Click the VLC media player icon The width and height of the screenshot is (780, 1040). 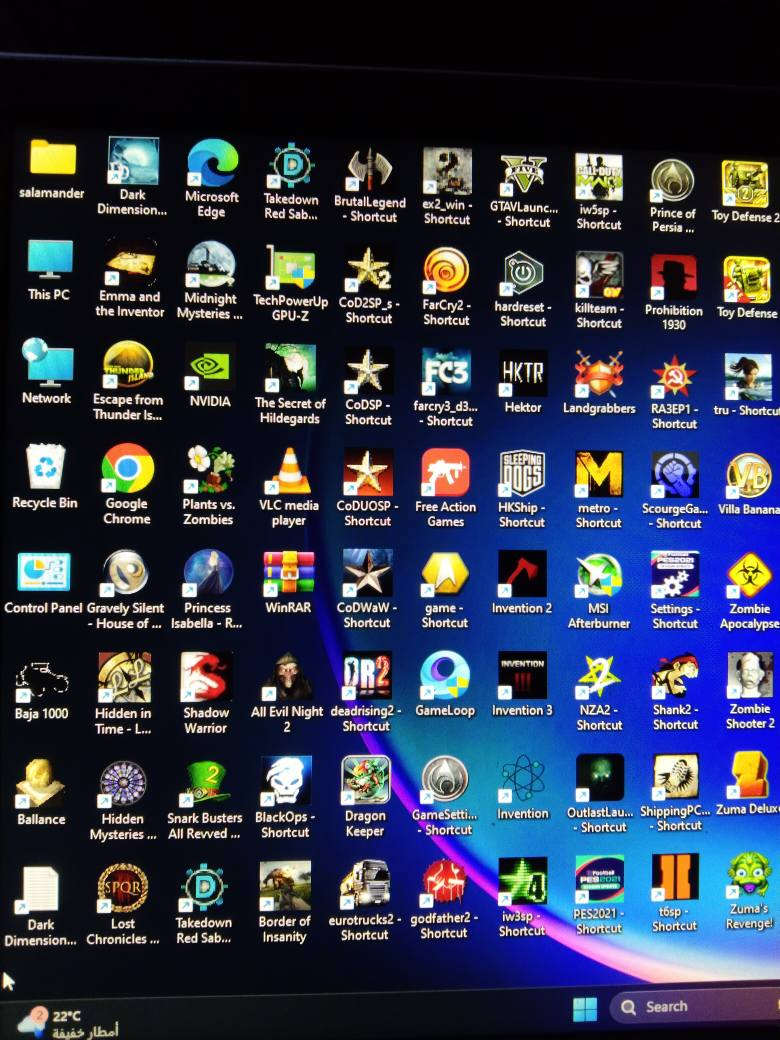coord(290,471)
